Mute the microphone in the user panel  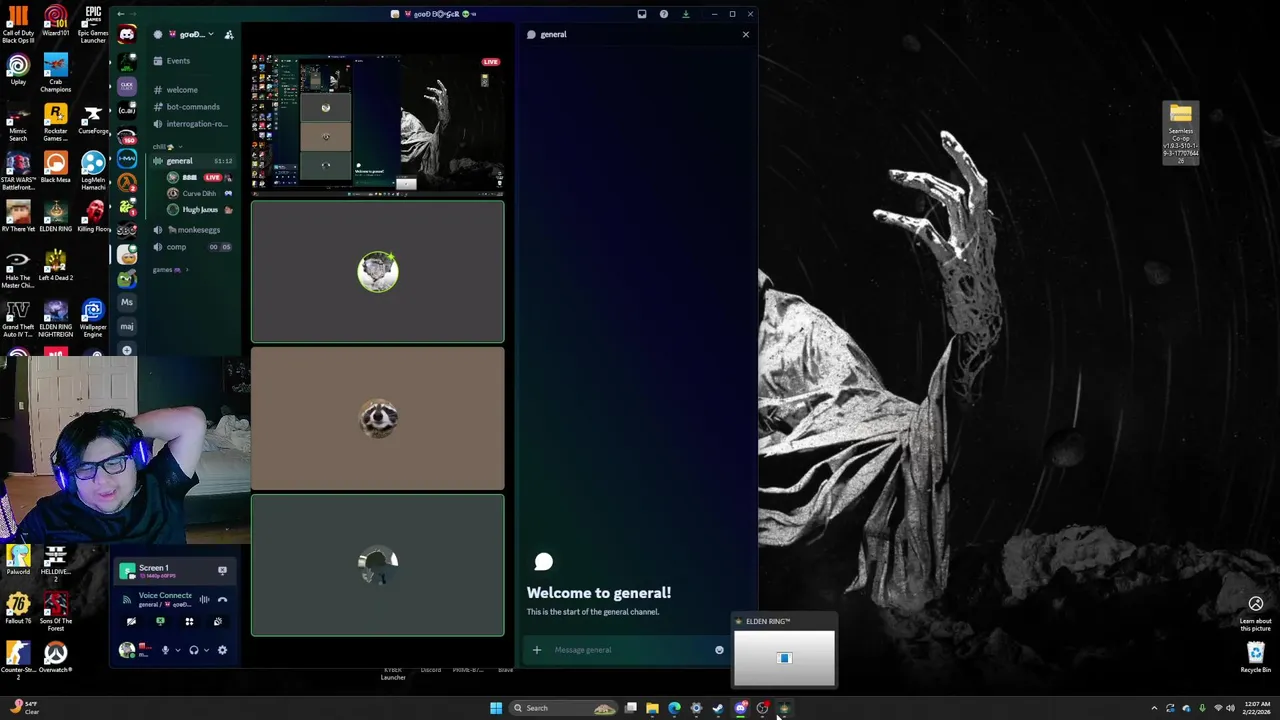[x=165, y=650]
